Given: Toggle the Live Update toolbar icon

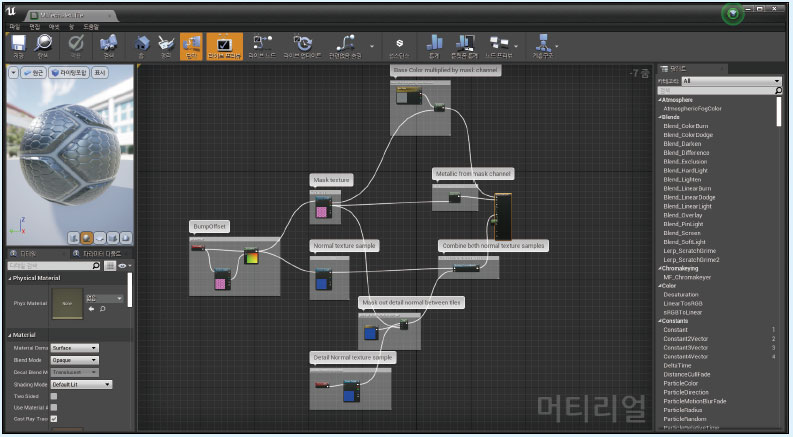Looking at the screenshot, I should click(x=302, y=43).
